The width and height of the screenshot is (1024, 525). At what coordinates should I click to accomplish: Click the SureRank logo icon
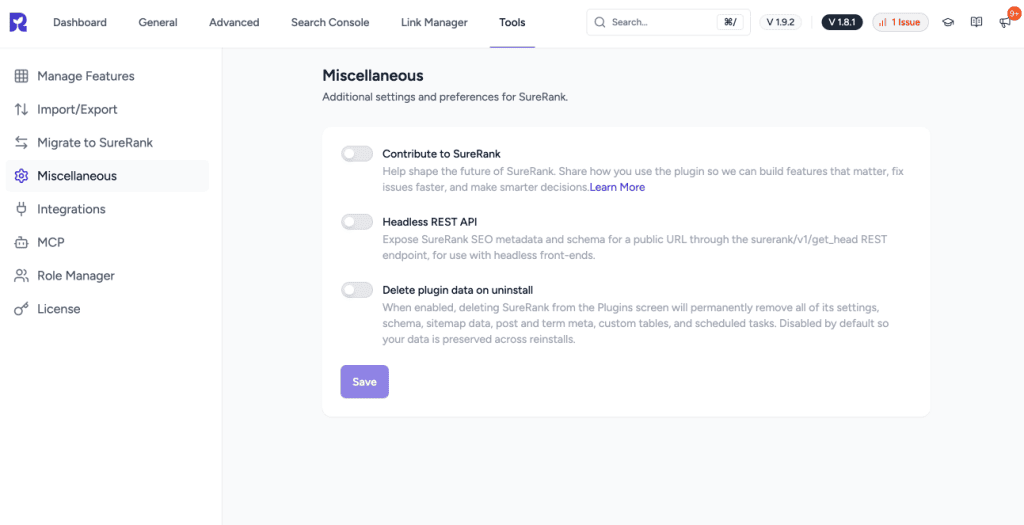[x=18, y=22]
